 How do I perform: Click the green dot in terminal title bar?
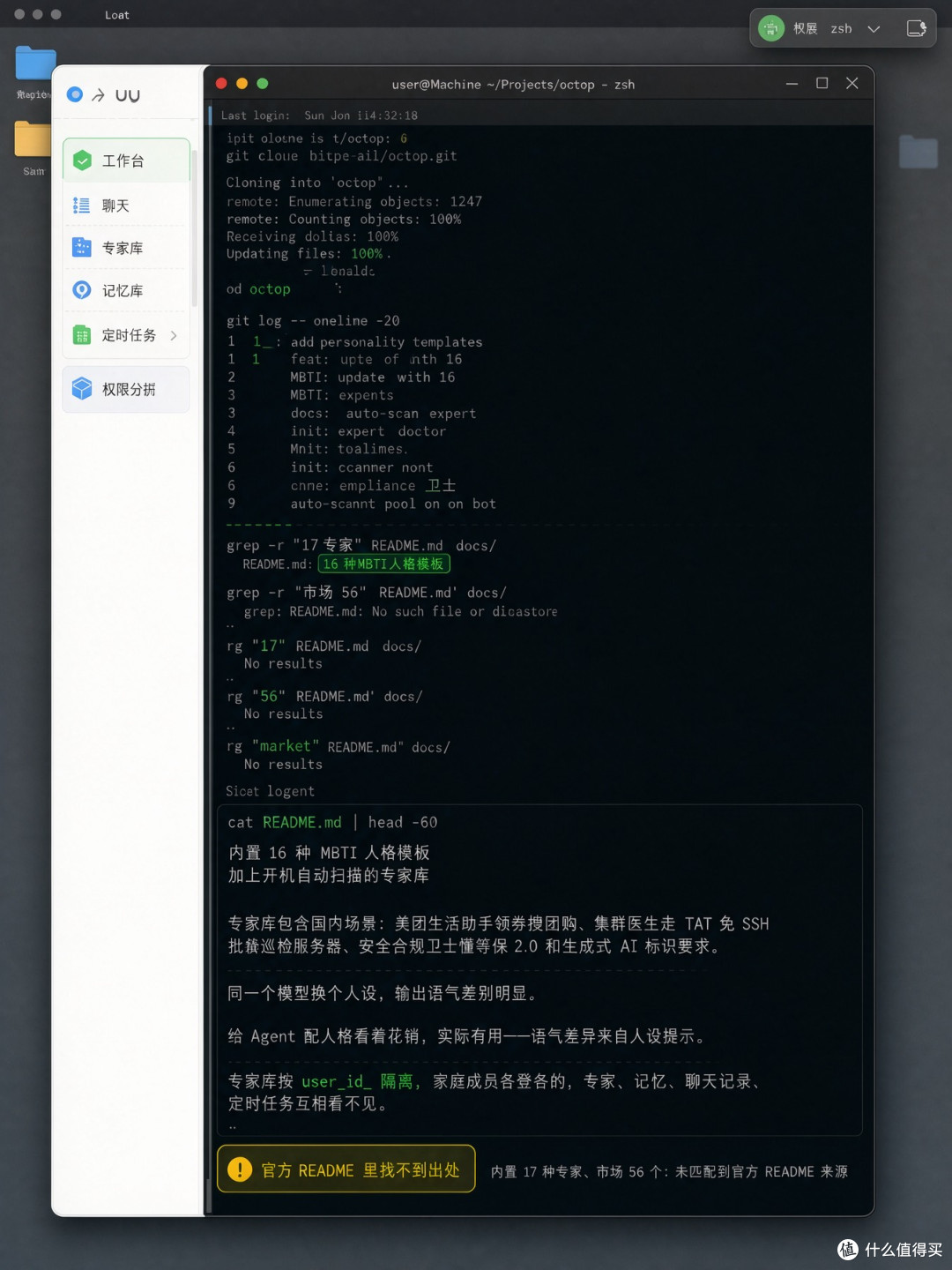[262, 84]
